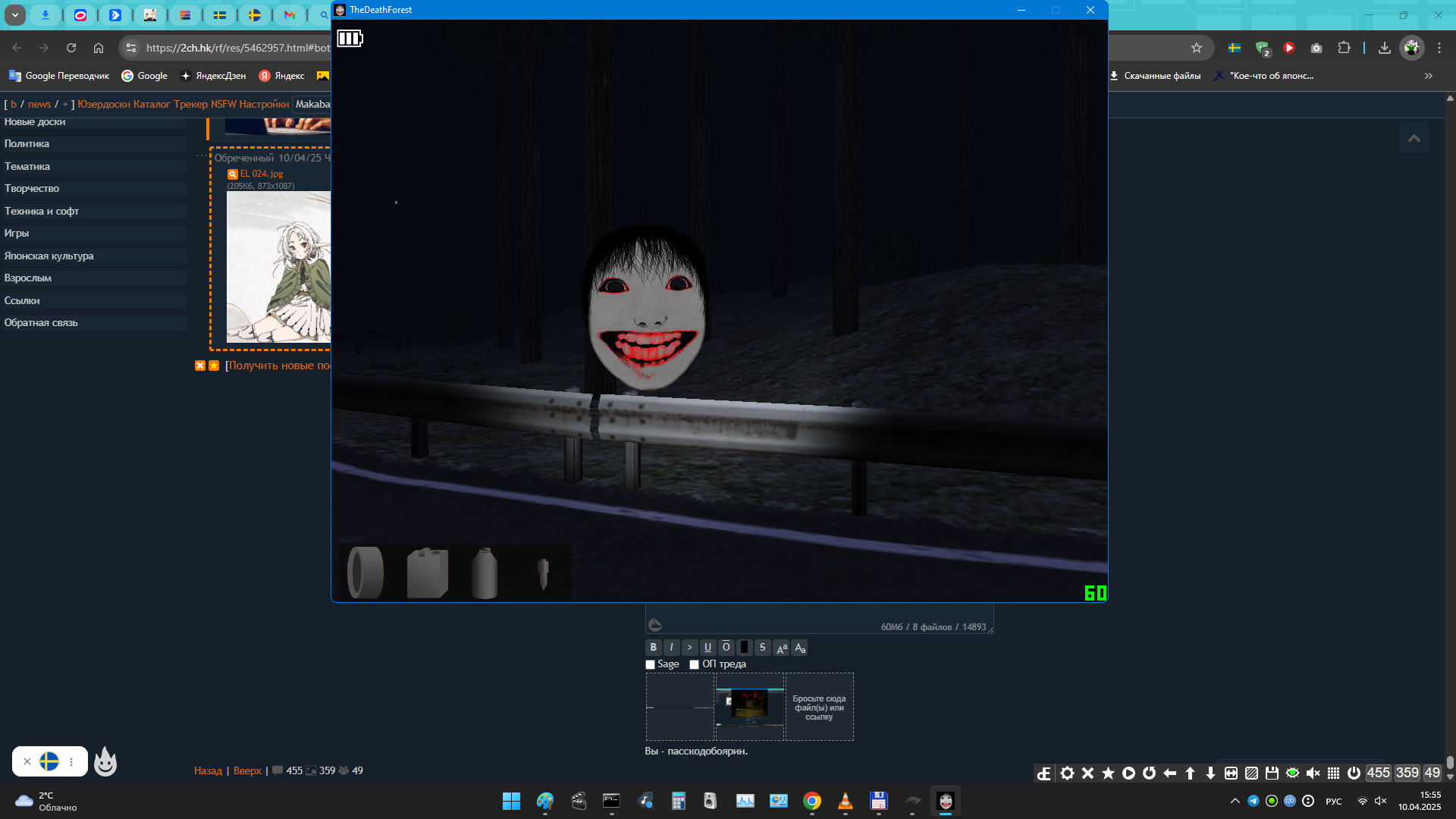Open Каталог in 2ch navigation
The image size is (1456, 819).
[x=152, y=104]
